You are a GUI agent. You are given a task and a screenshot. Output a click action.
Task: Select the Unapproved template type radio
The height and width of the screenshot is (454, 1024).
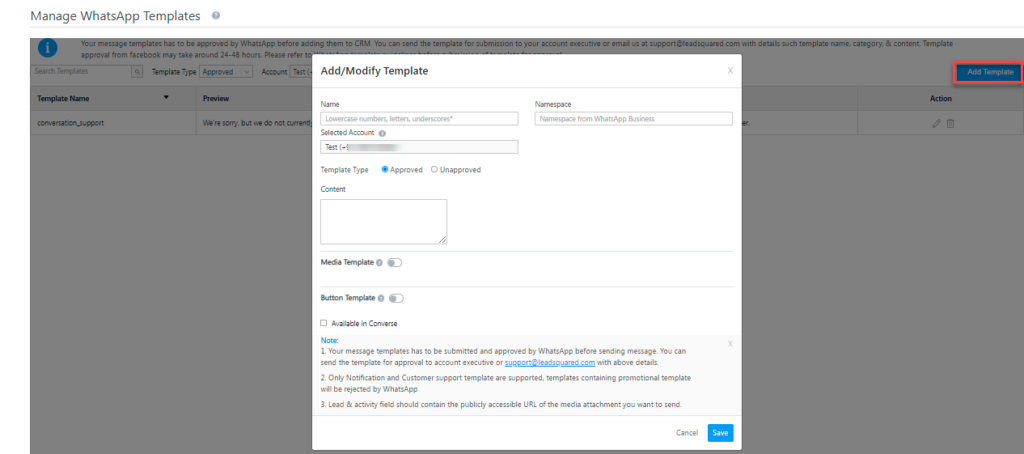[434, 169]
